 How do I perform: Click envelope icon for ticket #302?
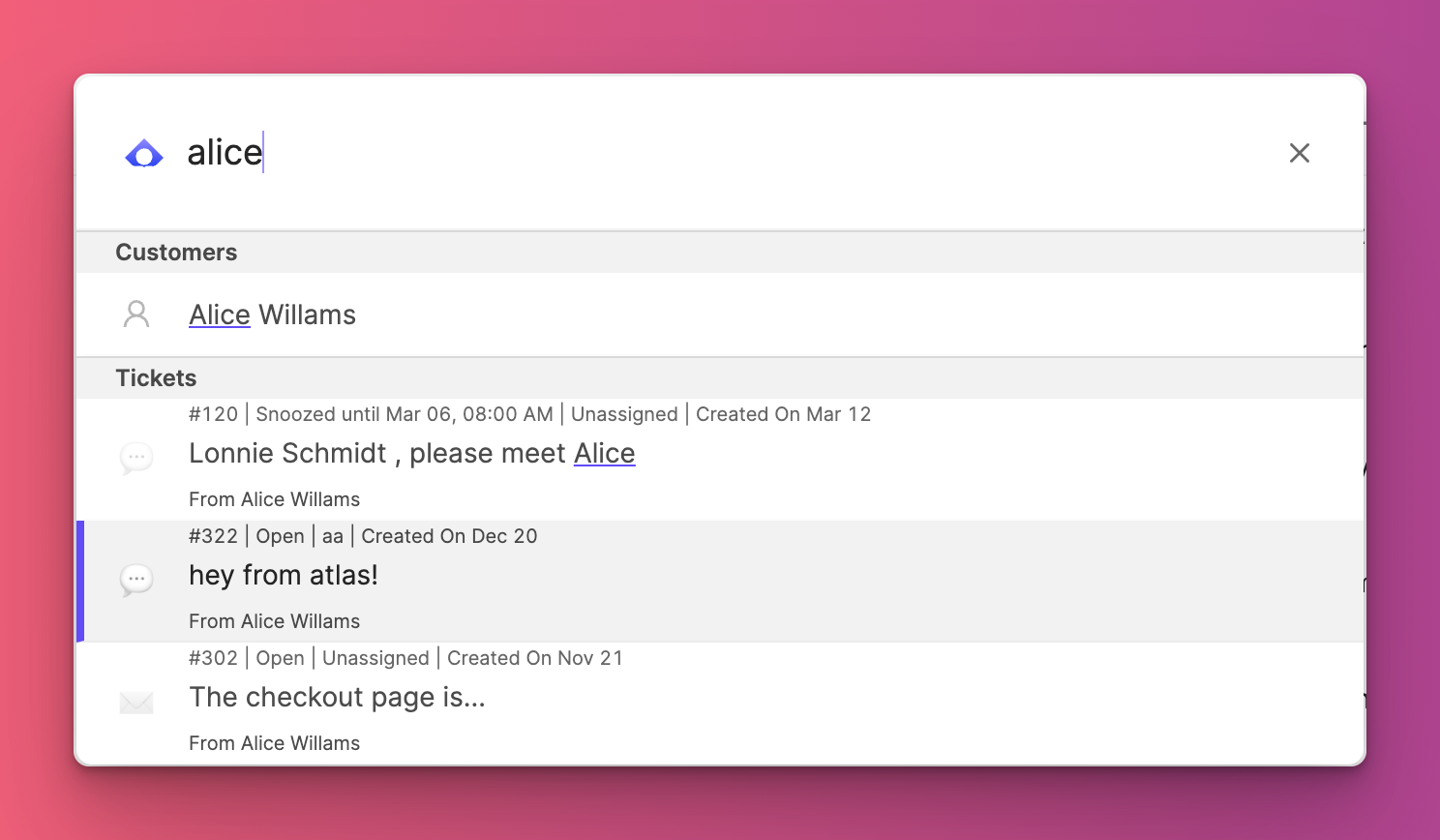click(136, 703)
